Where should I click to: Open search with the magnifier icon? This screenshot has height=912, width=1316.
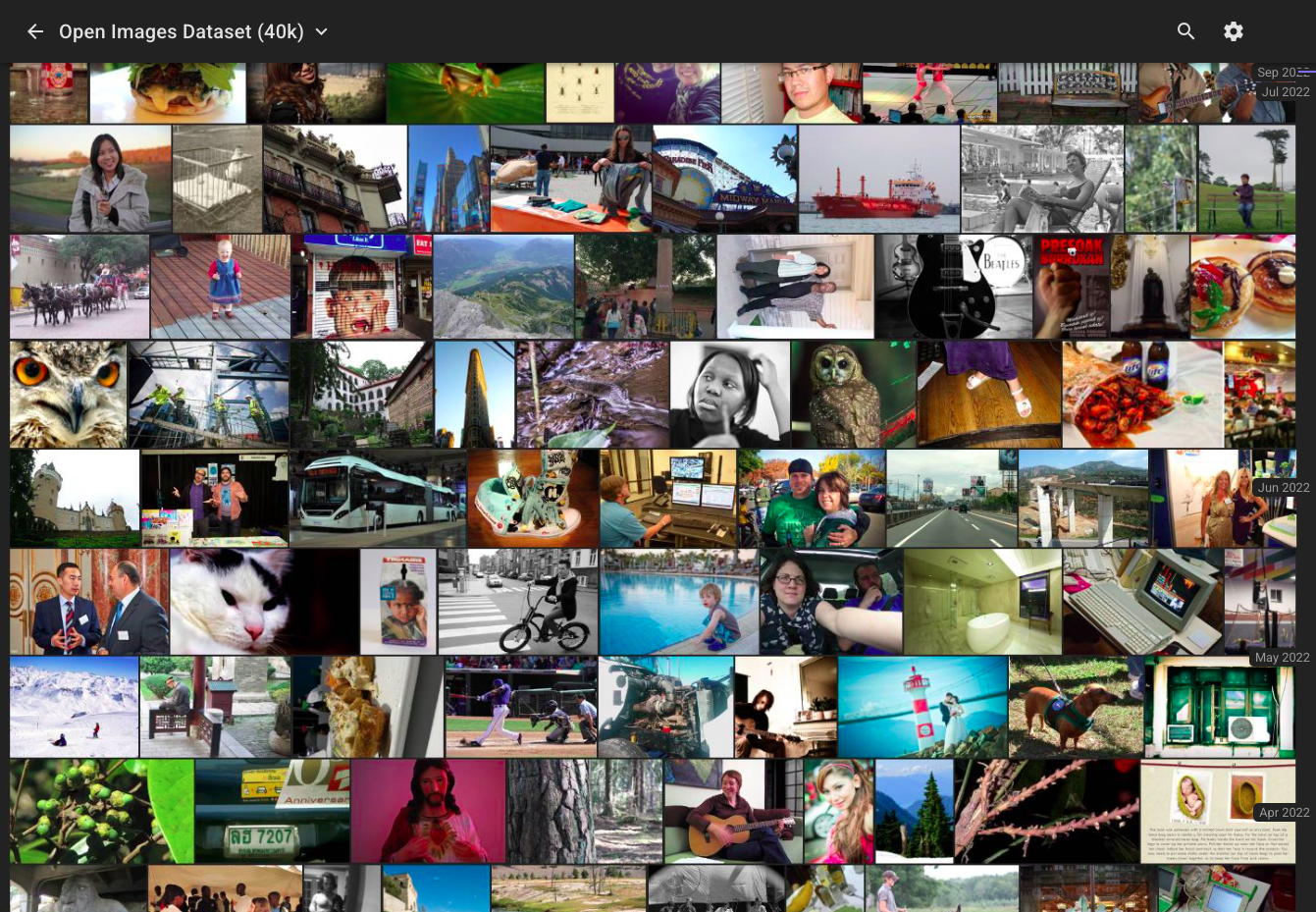click(1185, 31)
